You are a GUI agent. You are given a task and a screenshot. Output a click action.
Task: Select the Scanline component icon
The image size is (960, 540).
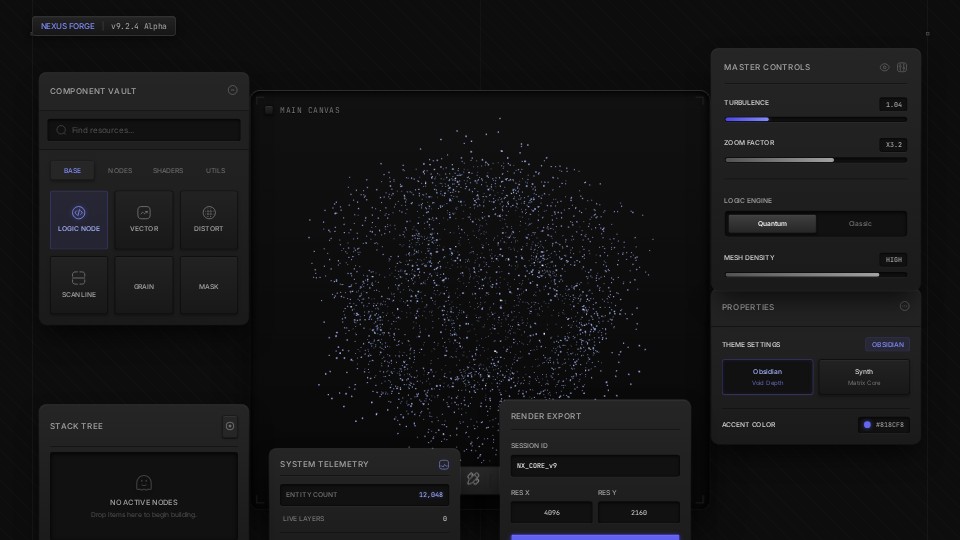(x=78, y=277)
